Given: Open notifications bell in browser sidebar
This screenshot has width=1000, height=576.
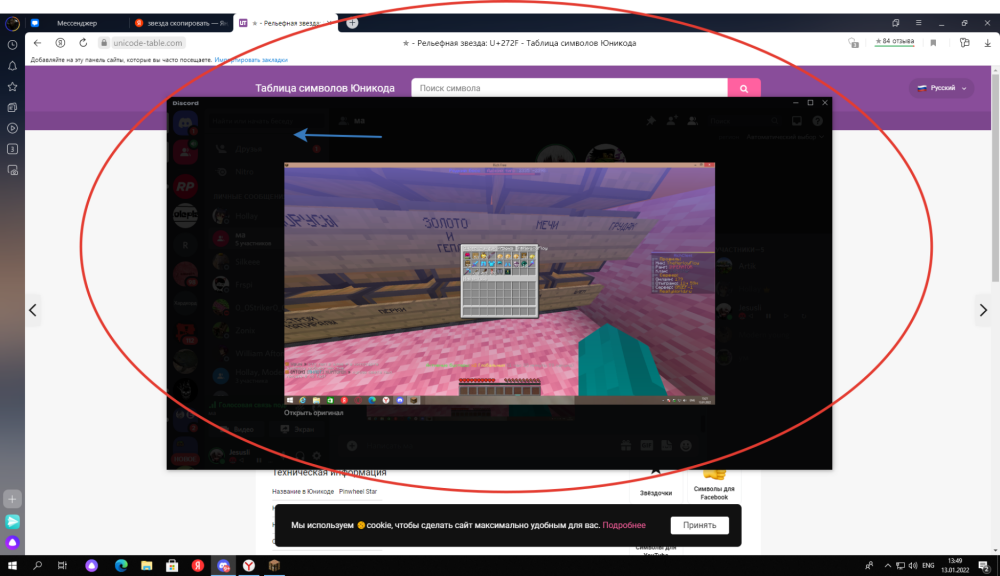Looking at the screenshot, I should [x=12, y=66].
